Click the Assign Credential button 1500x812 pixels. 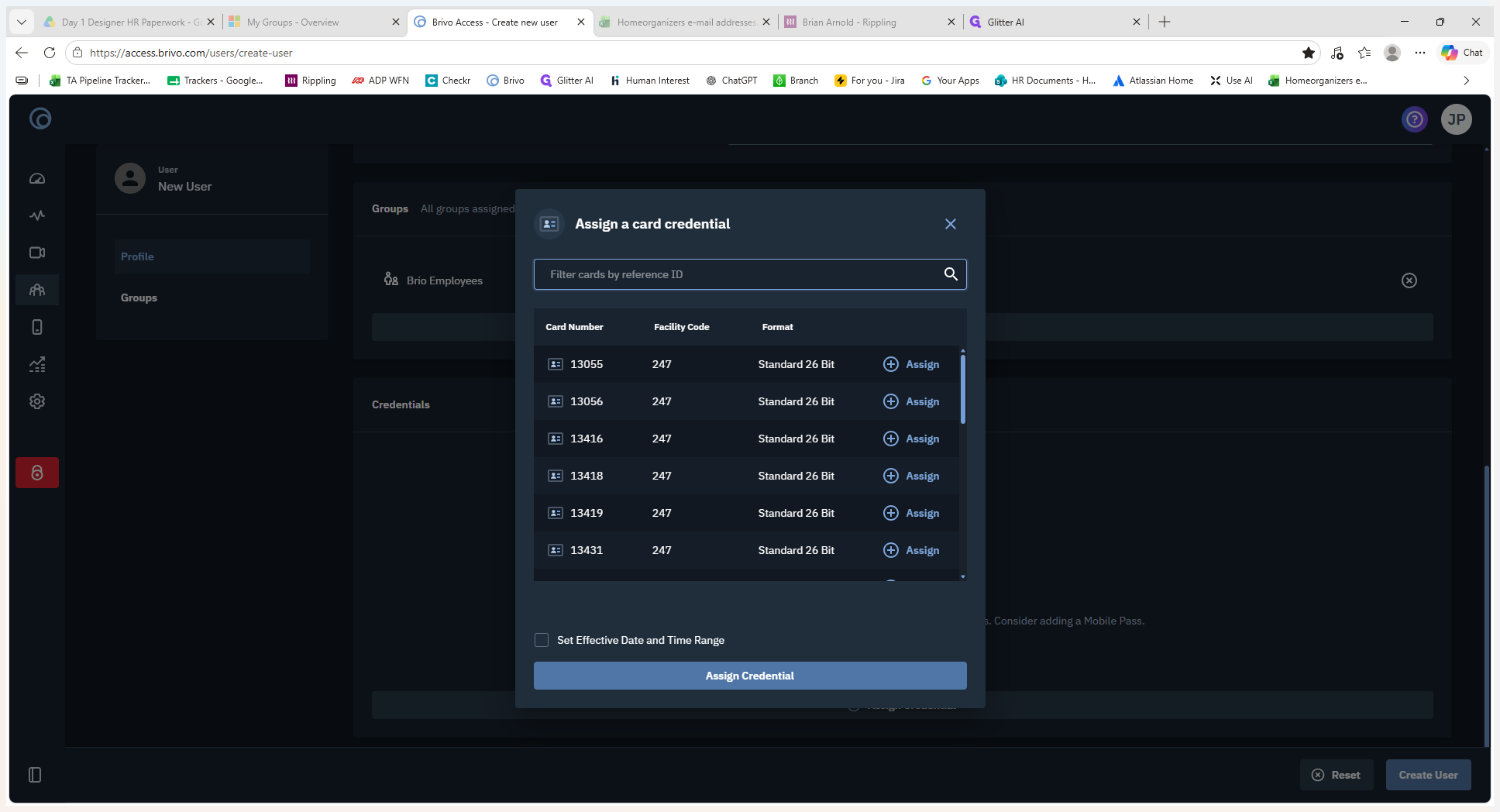pyautogui.click(x=750, y=676)
